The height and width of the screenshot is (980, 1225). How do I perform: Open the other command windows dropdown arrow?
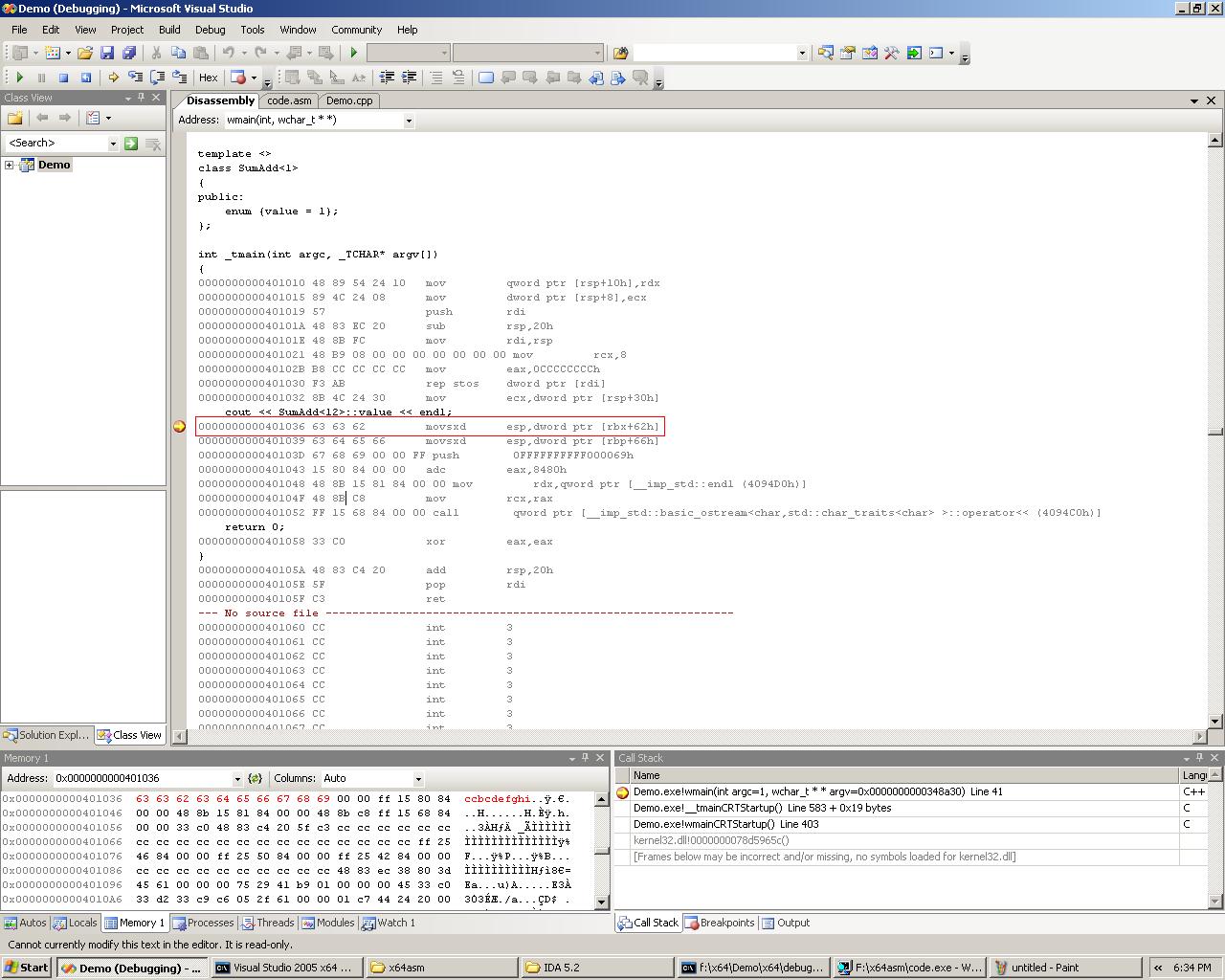(951, 53)
